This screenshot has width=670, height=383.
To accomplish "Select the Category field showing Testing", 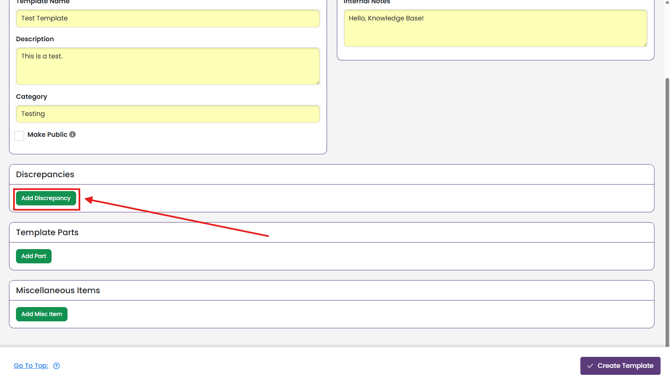I will point(168,114).
